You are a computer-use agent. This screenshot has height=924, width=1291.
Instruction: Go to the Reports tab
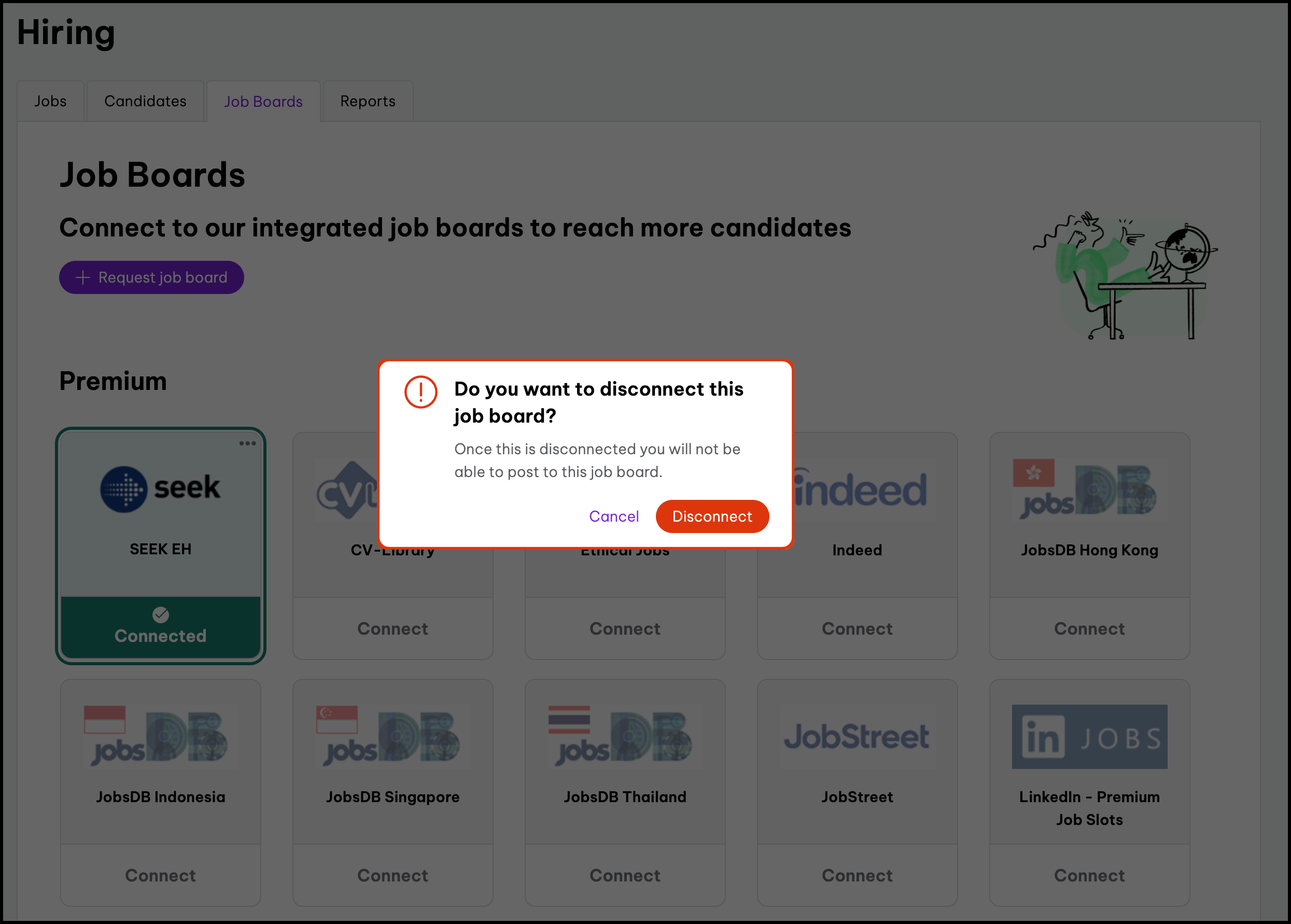(x=368, y=101)
